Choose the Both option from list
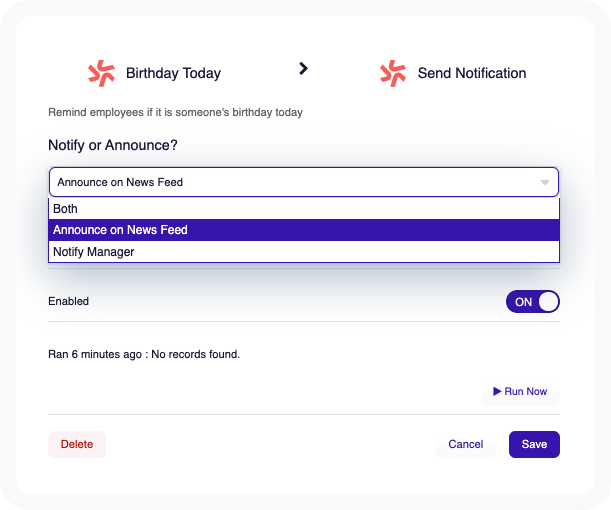Image resolution: width=611 pixels, height=510 pixels. 304,209
